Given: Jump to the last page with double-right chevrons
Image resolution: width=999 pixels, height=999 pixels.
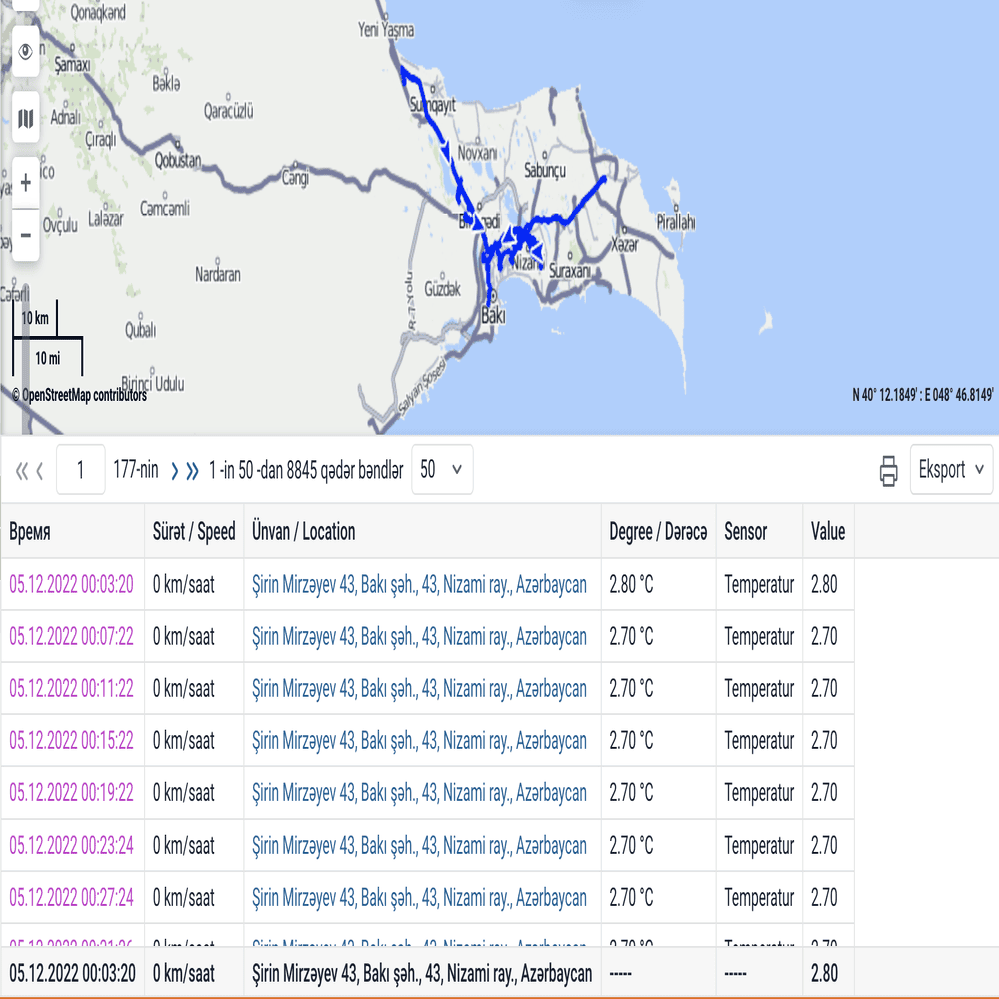Looking at the screenshot, I should (191, 469).
